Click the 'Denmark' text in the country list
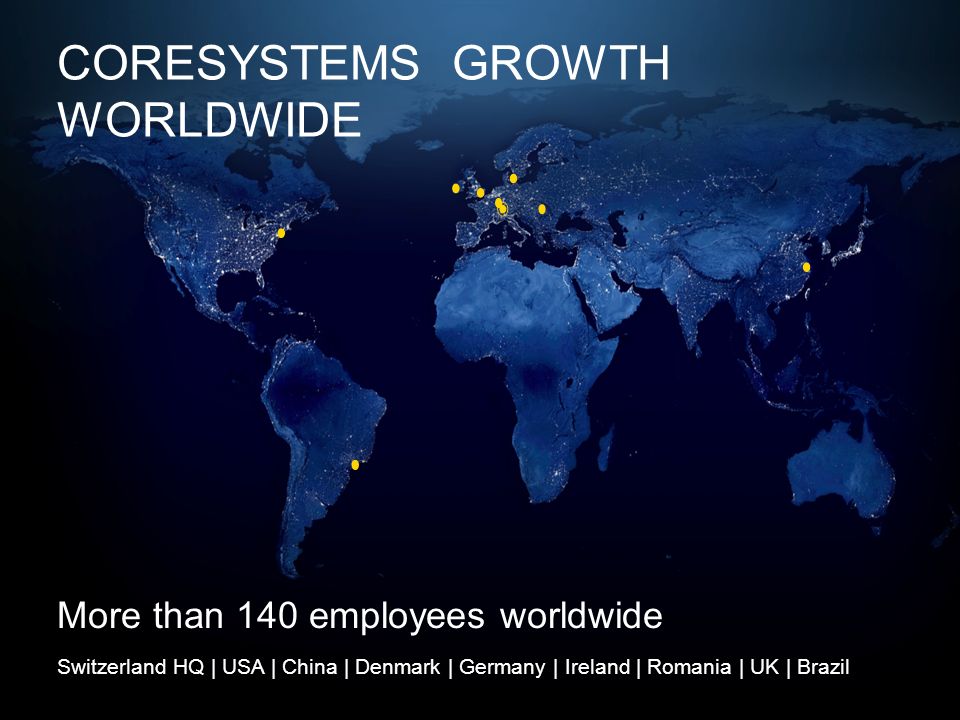Screen dimensions: 960x720 [397, 667]
